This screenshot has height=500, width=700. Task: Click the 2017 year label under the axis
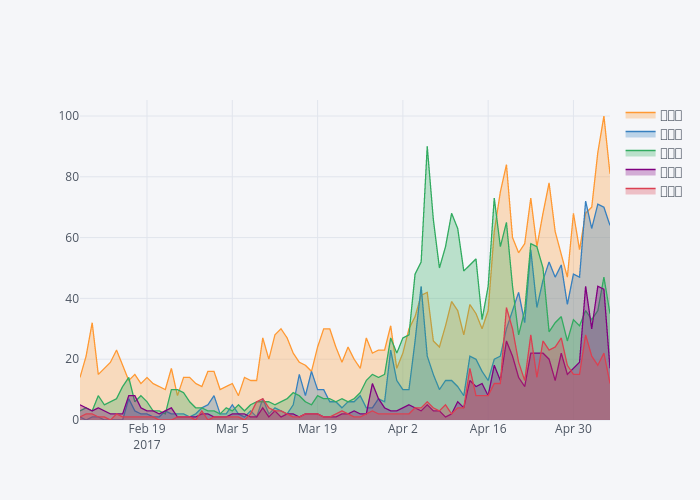pos(147,445)
